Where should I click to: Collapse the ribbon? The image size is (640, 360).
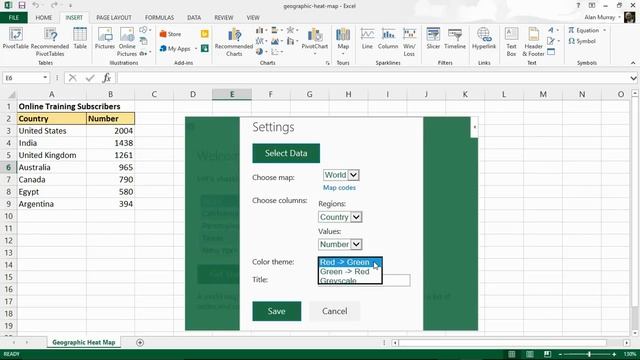633,63
